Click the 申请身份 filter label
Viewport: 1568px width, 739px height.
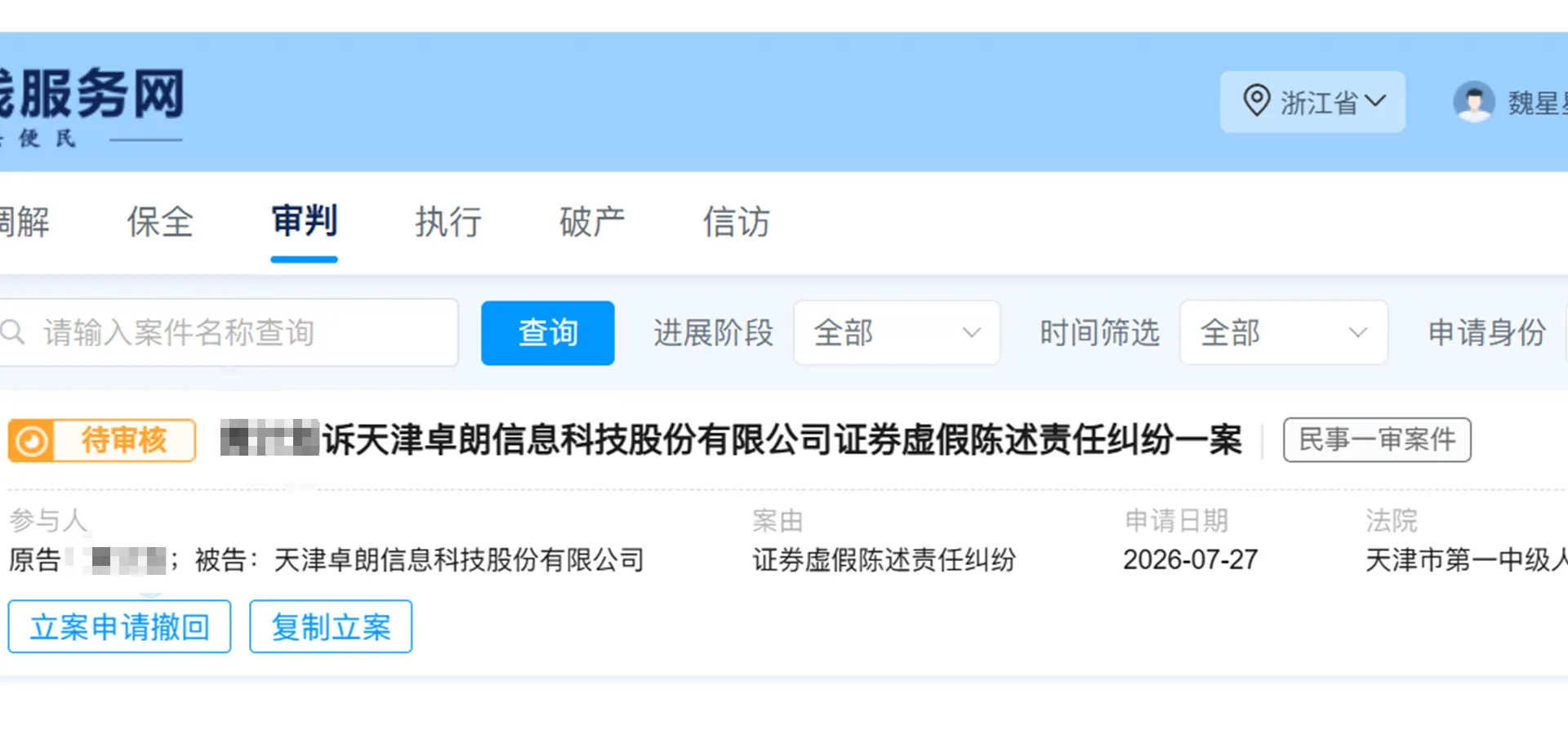1487,332
